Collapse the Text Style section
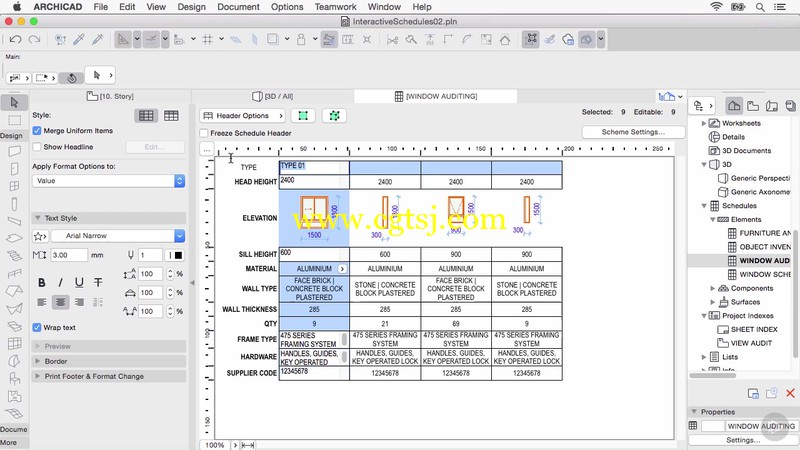Viewport: 800px width, 450px height. coord(37,218)
